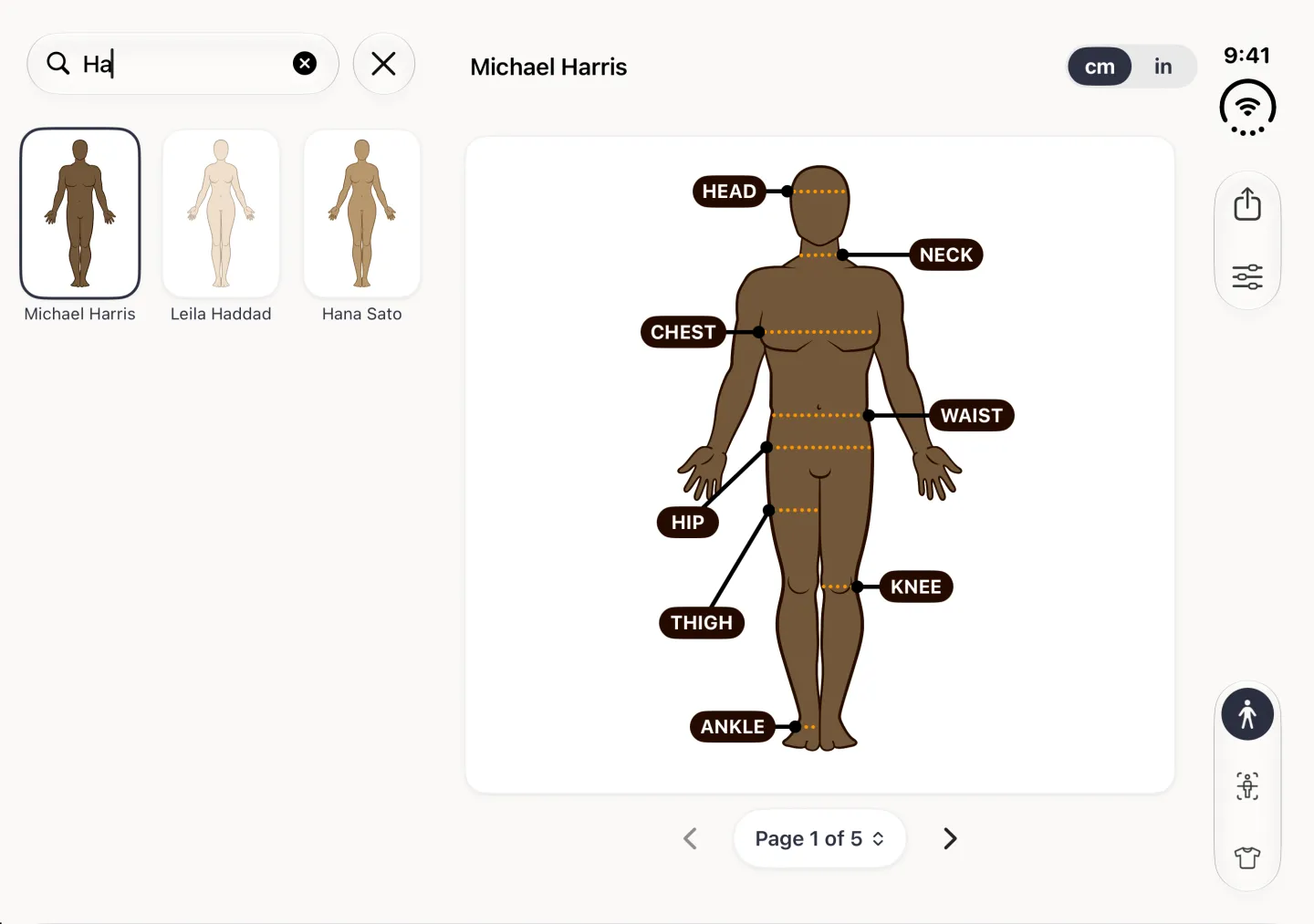Click the Michael Harris name caption
The width and height of the screenshot is (1314, 924).
point(80,314)
